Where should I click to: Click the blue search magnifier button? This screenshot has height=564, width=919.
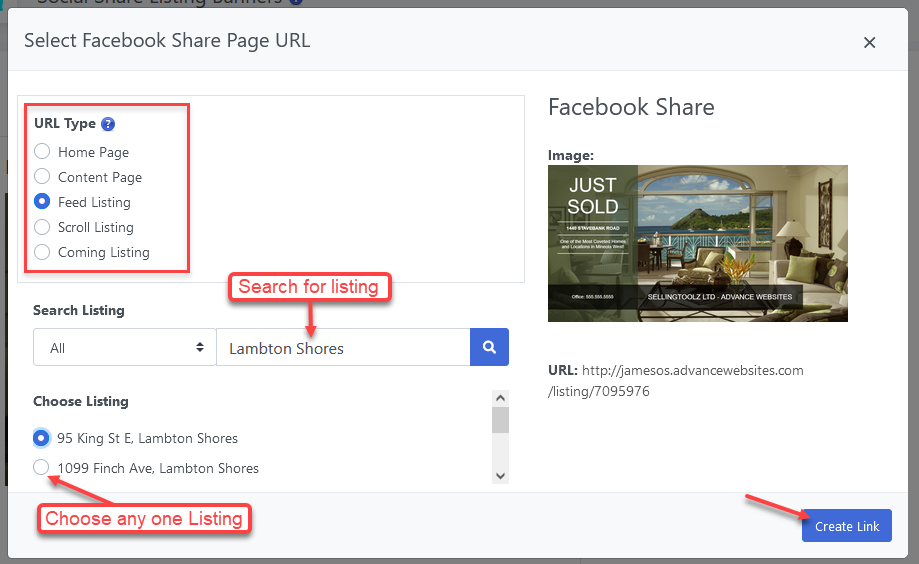tap(489, 348)
